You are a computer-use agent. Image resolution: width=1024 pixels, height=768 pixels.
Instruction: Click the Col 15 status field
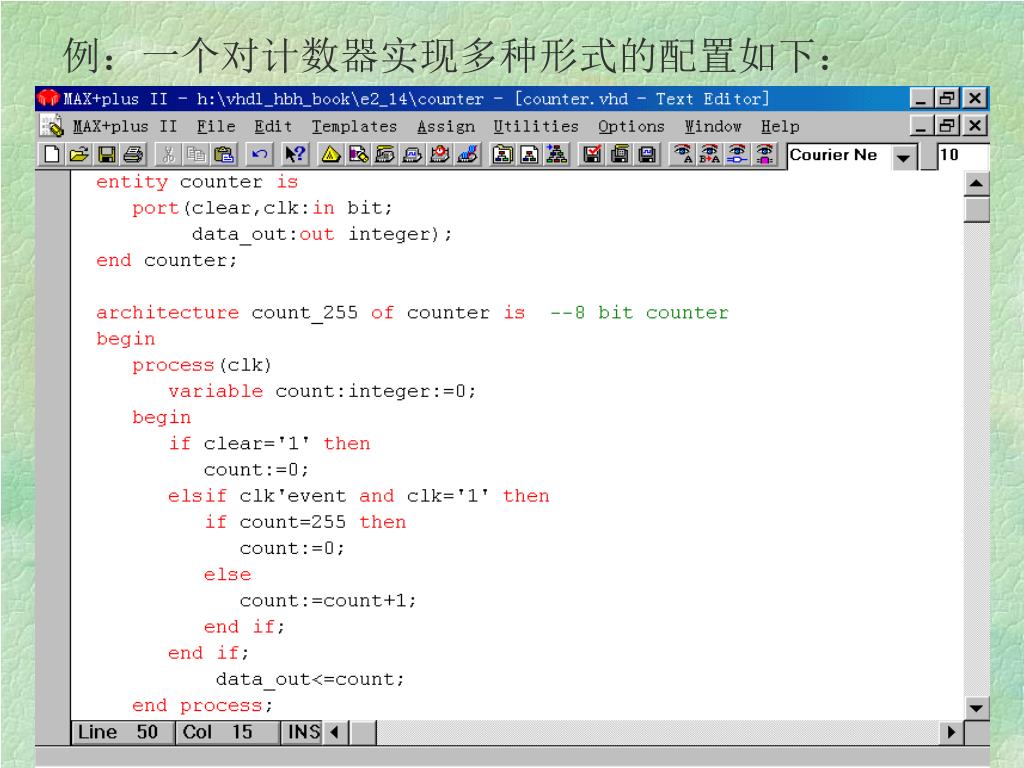[x=226, y=732]
